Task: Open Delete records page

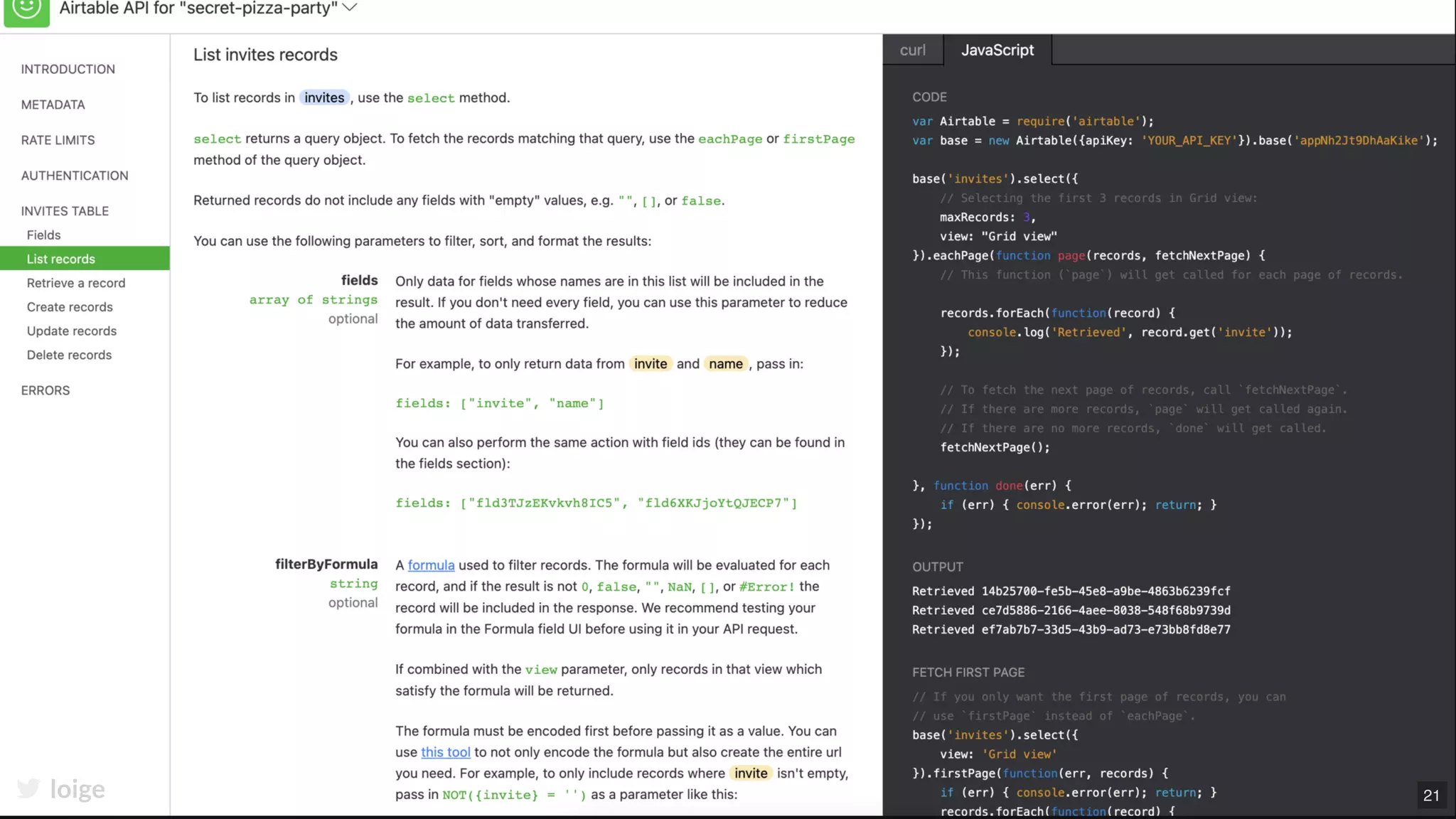Action: pos(69,355)
